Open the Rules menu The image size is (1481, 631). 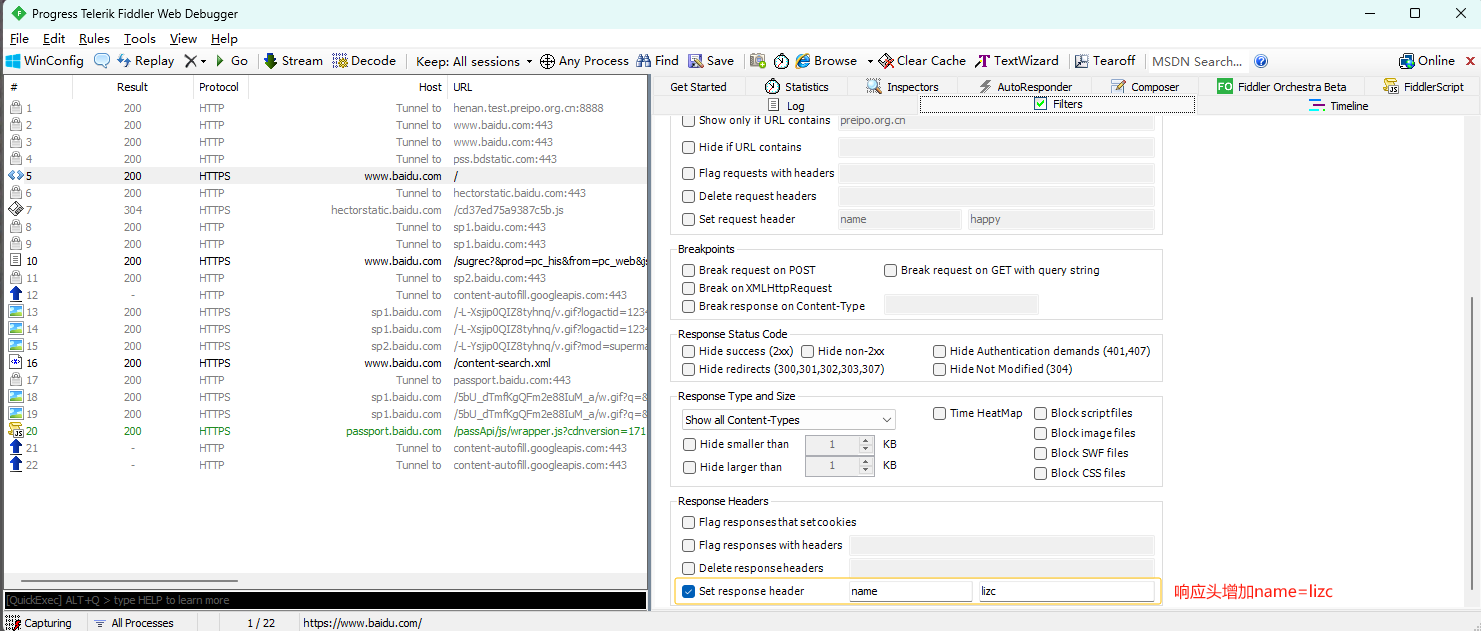(x=94, y=38)
